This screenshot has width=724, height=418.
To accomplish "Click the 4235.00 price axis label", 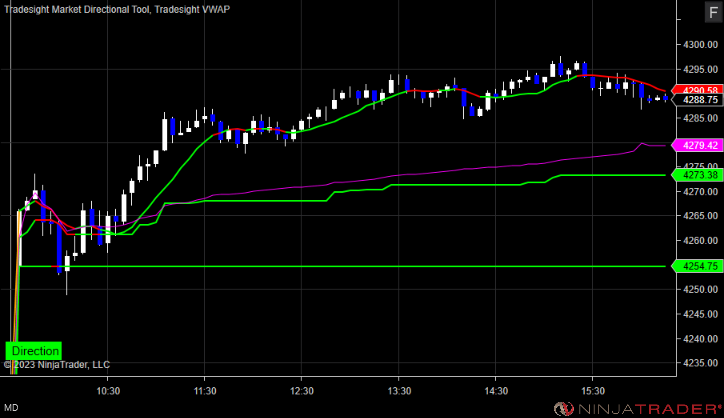I will 700,363.
